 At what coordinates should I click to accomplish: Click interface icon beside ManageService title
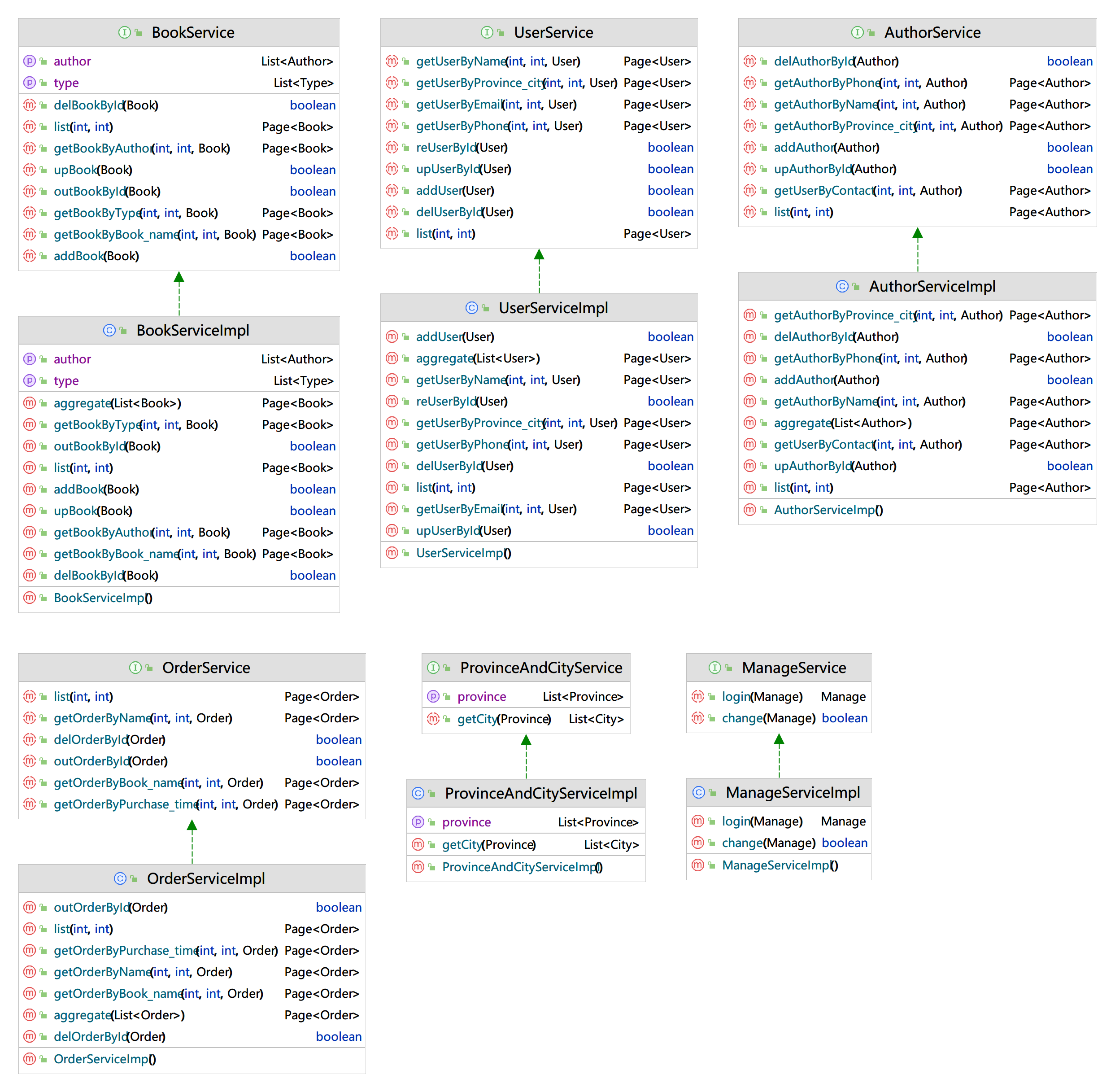[714, 668]
